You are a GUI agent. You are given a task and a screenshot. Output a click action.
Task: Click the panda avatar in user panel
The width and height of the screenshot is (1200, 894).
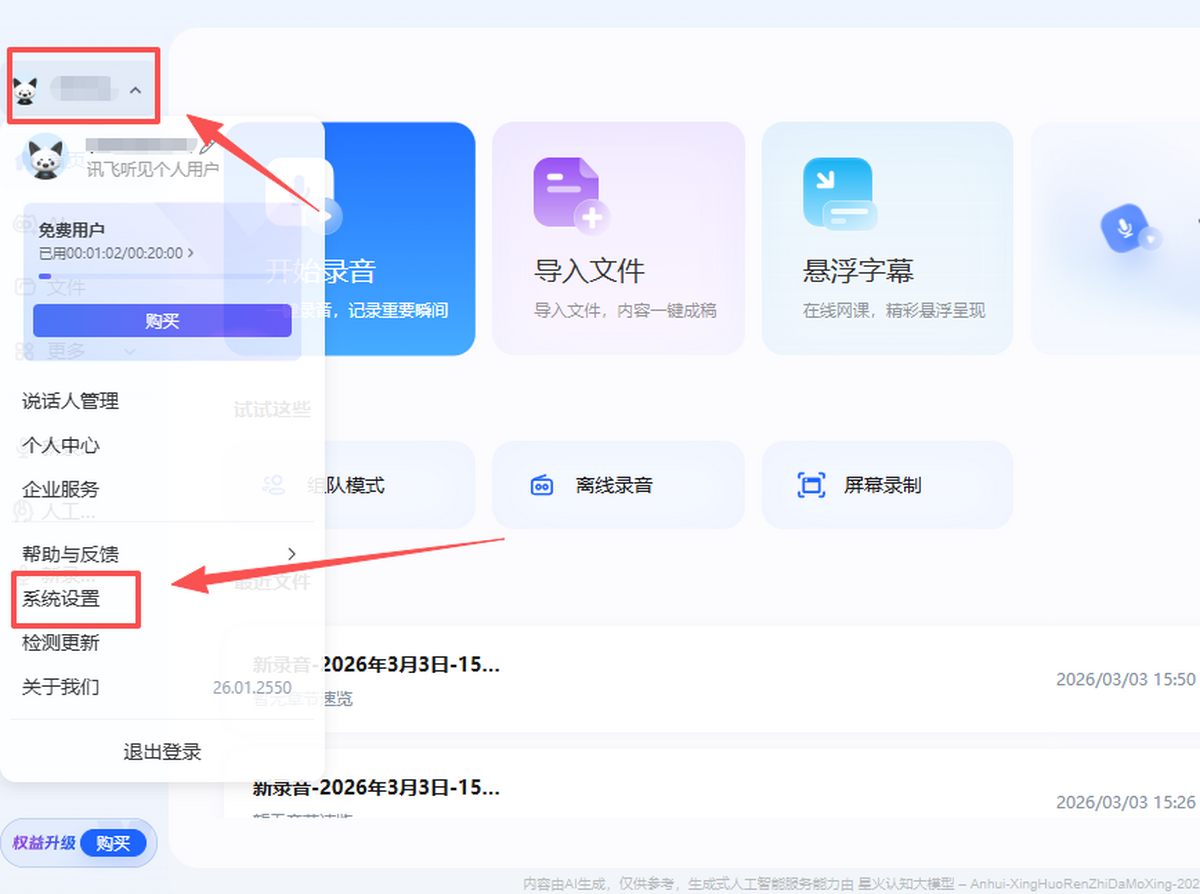[46, 157]
